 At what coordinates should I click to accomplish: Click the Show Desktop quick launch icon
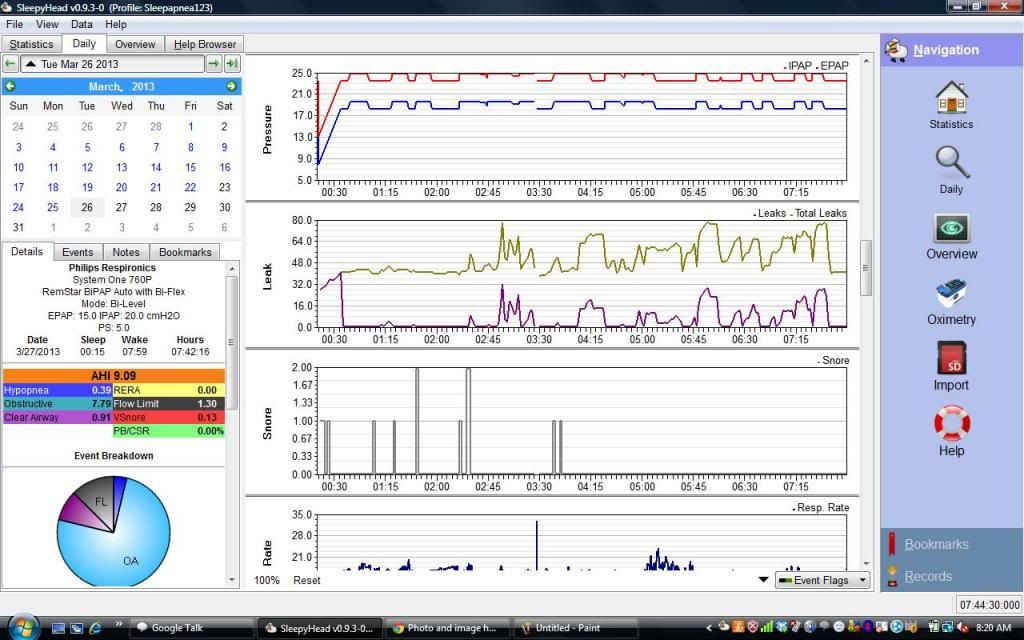58,628
